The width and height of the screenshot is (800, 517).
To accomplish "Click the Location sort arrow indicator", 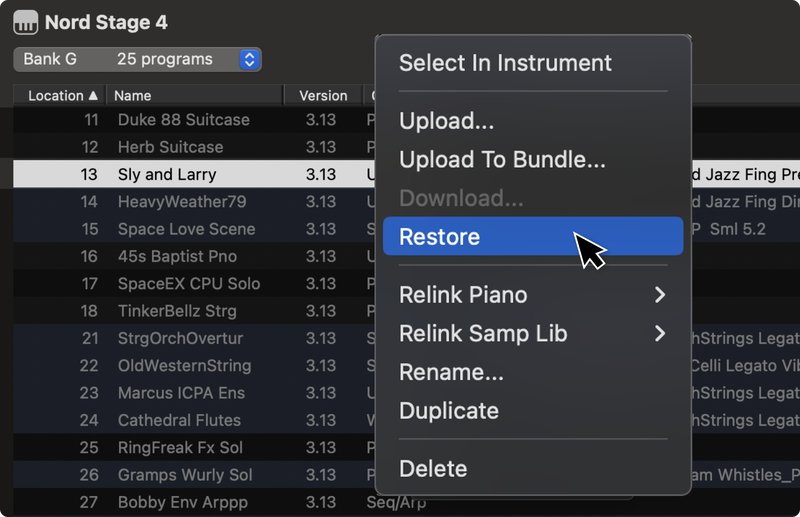I will [93, 95].
